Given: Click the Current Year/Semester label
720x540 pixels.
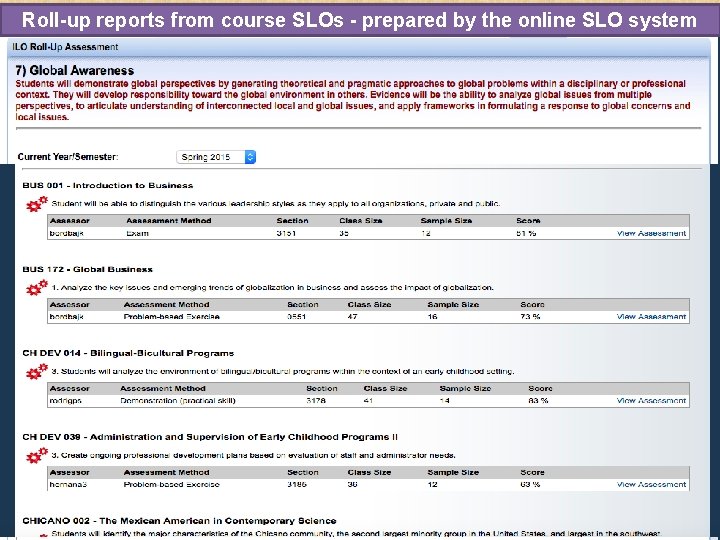Looking at the screenshot, I should click(x=68, y=157).
